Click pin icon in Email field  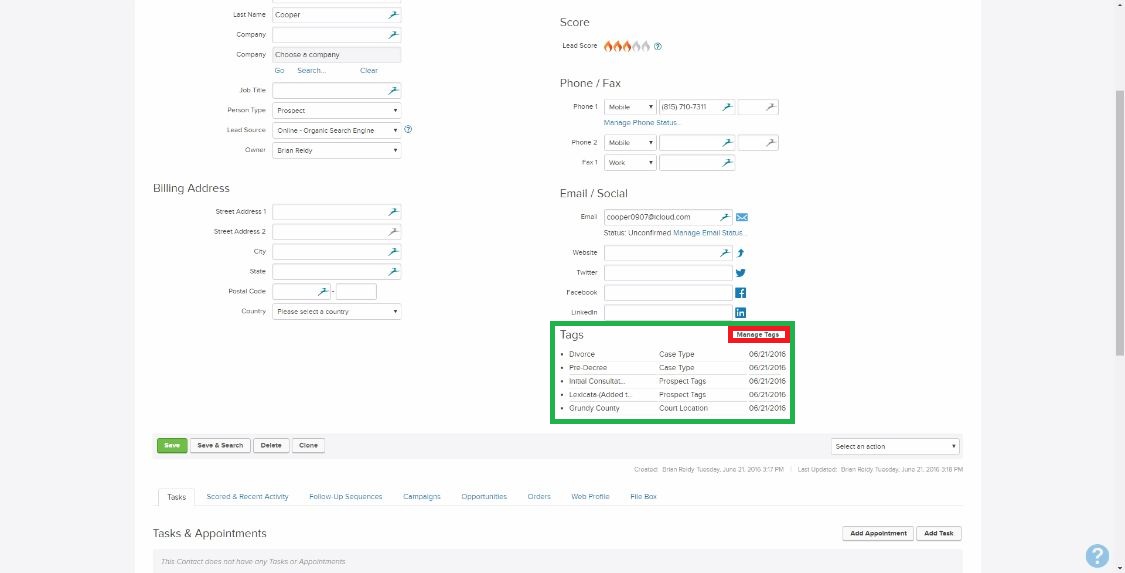[725, 217]
